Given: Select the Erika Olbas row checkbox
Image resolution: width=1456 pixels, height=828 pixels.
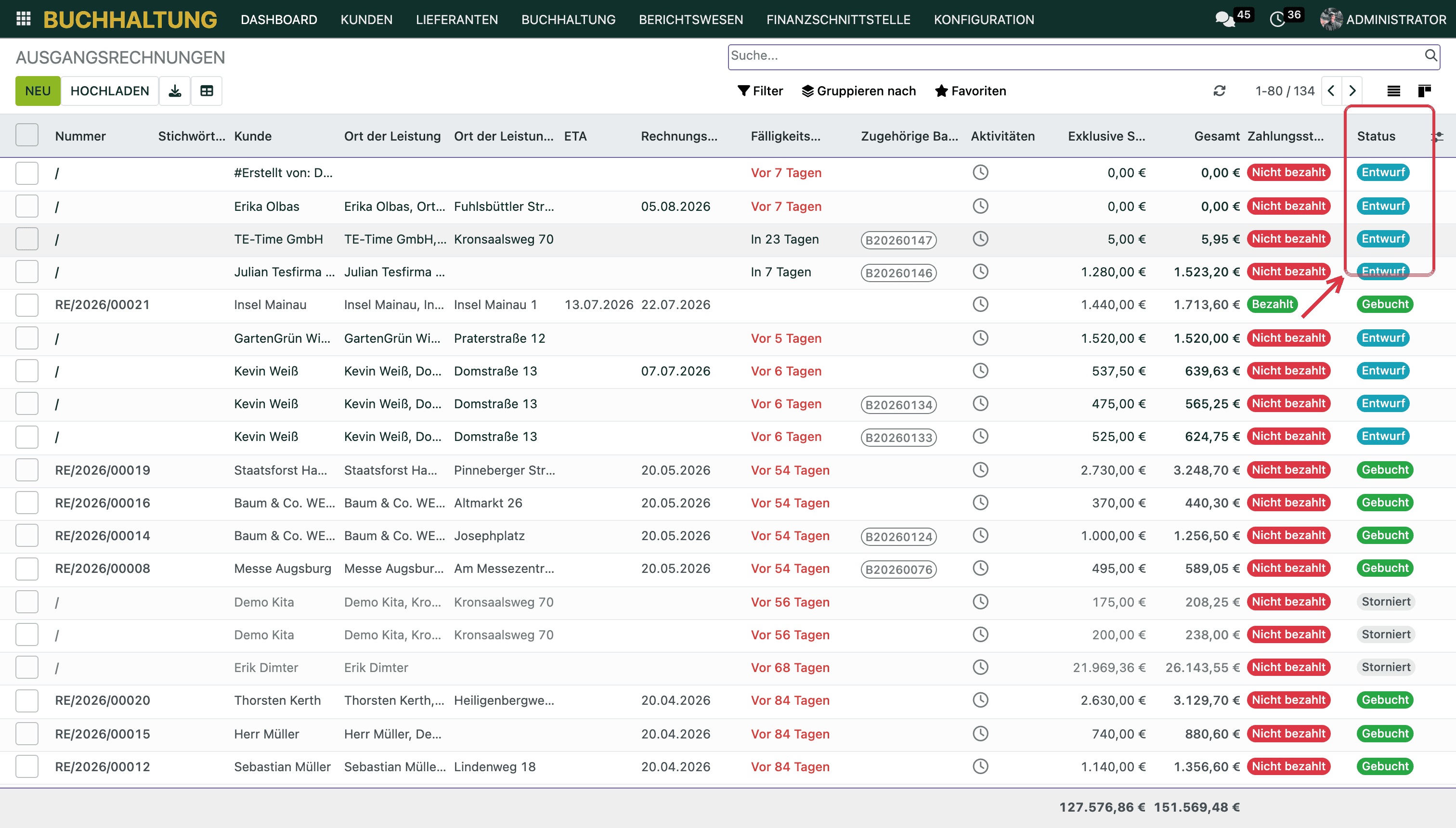Looking at the screenshot, I should [x=27, y=207].
